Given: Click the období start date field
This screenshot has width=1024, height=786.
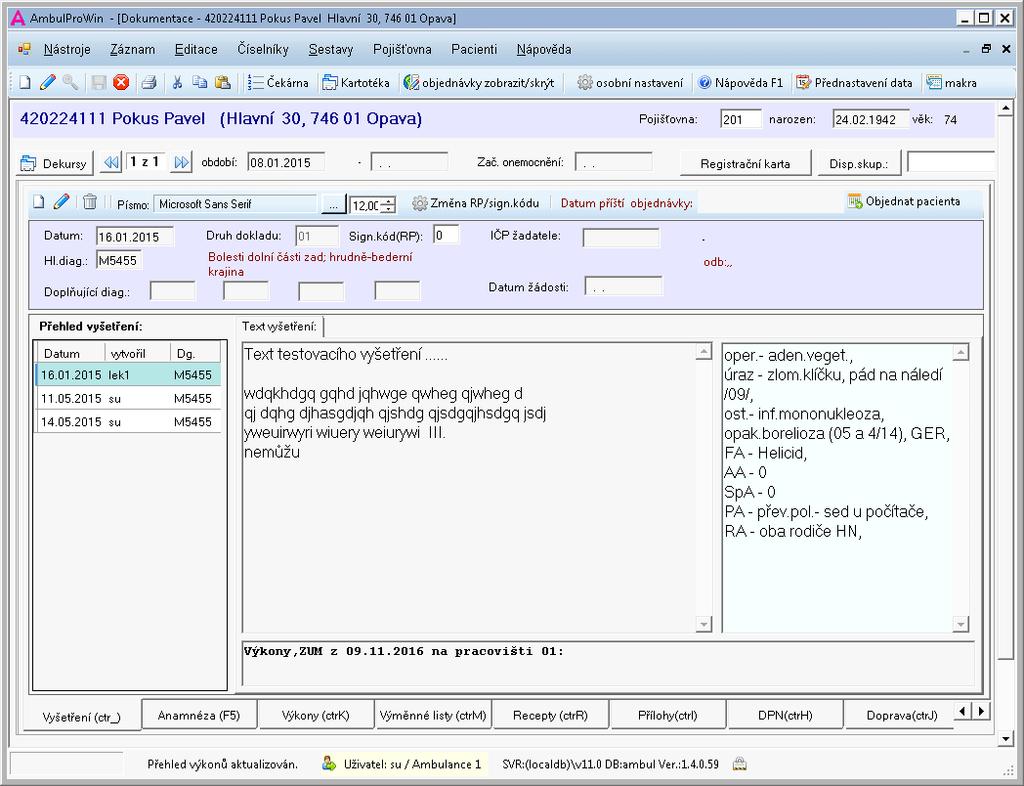Looking at the screenshot, I should click(x=286, y=163).
